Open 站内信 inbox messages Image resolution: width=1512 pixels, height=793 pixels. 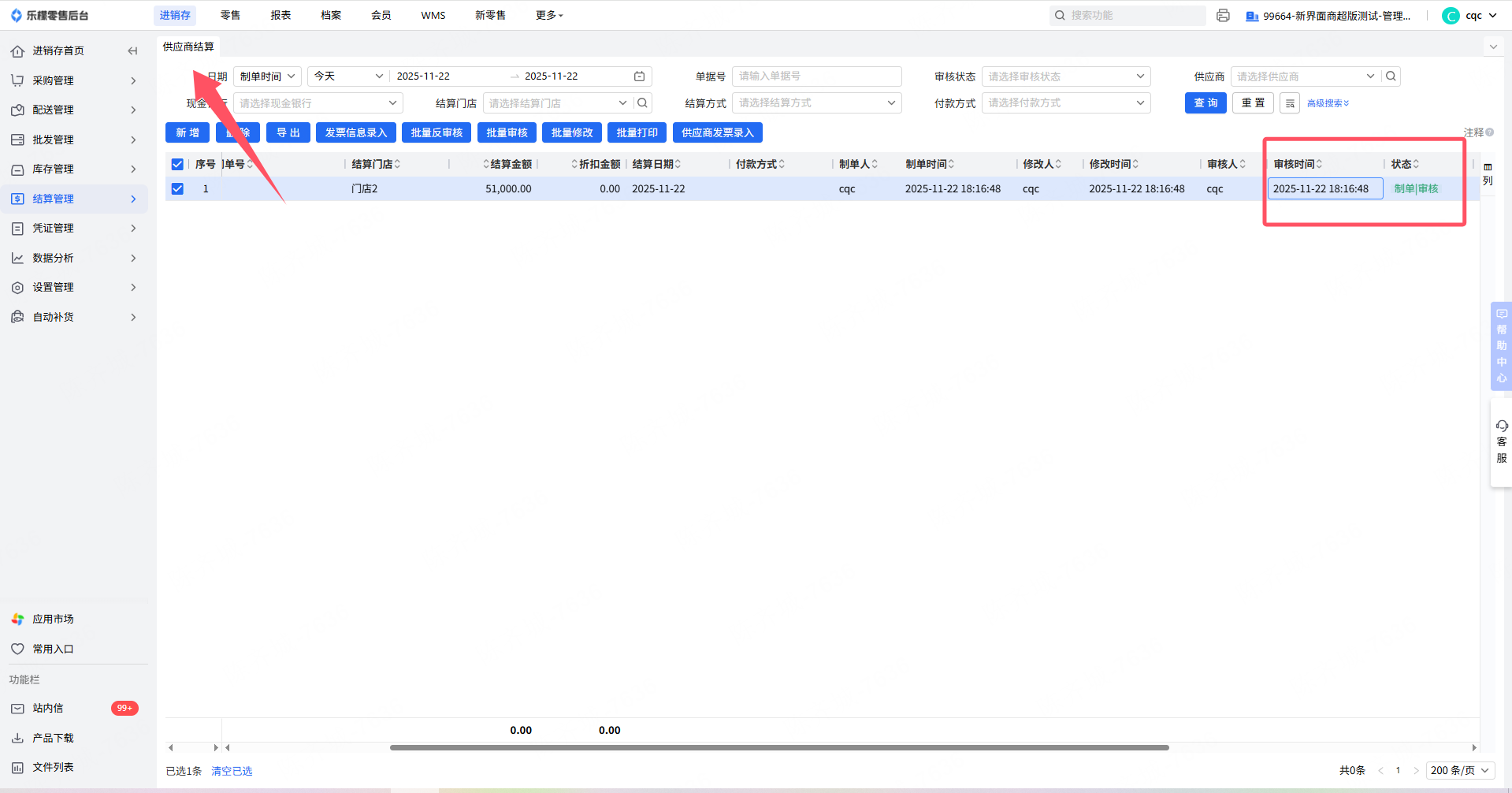point(48,709)
